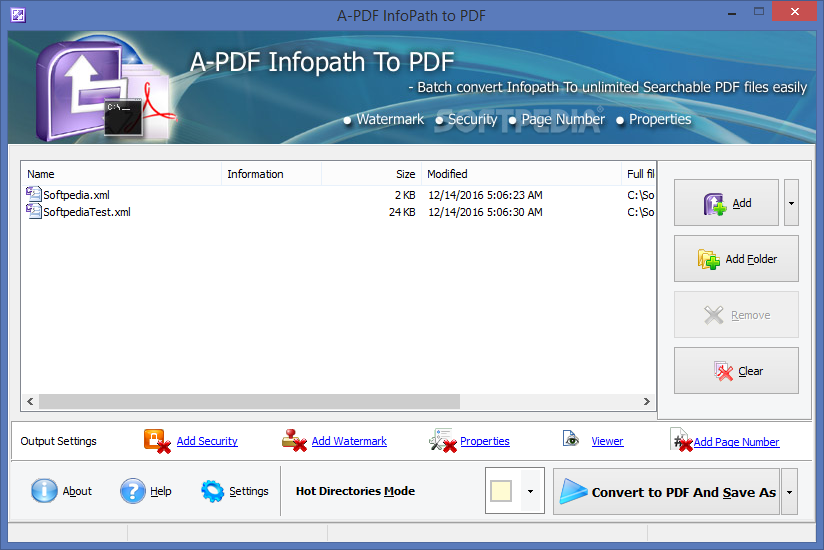This screenshot has width=824, height=550.
Task: Click the Help question mark icon
Action: pyautogui.click(x=132, y=491)
